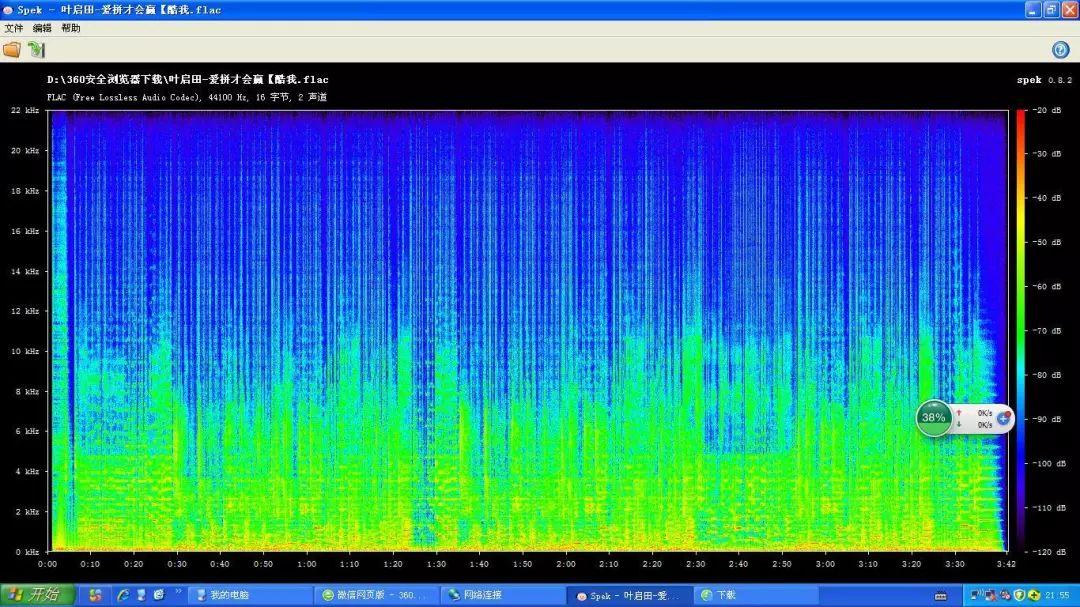Click the Spek icon in title bar
Image resolution: width=1080 pixels, height=607 pixels.
(8, 10)
